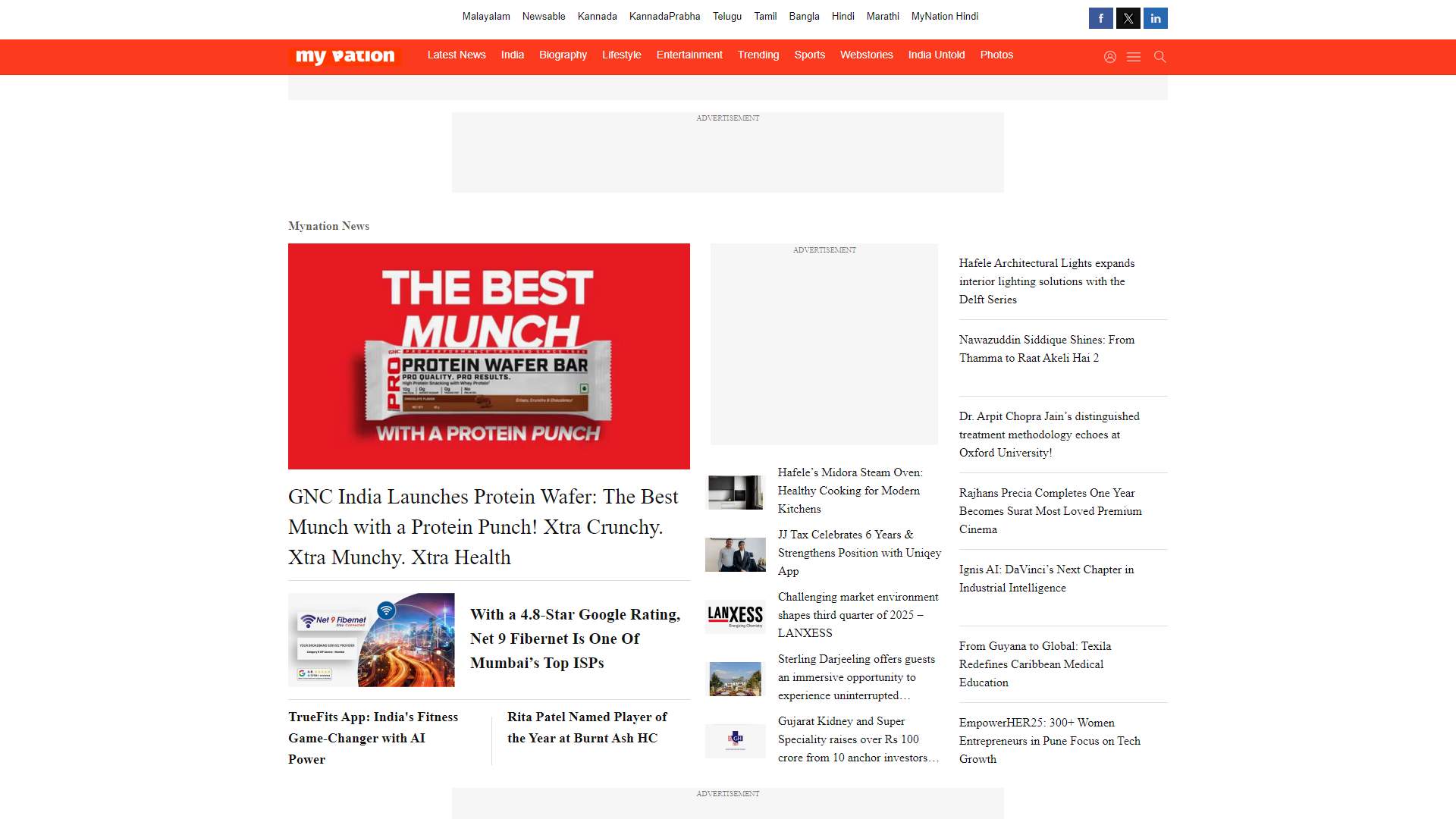Image resolution: width=1456 pixels, height=819 pixels.
Task: Open the hamburger menu icon
Action: 1134,57
